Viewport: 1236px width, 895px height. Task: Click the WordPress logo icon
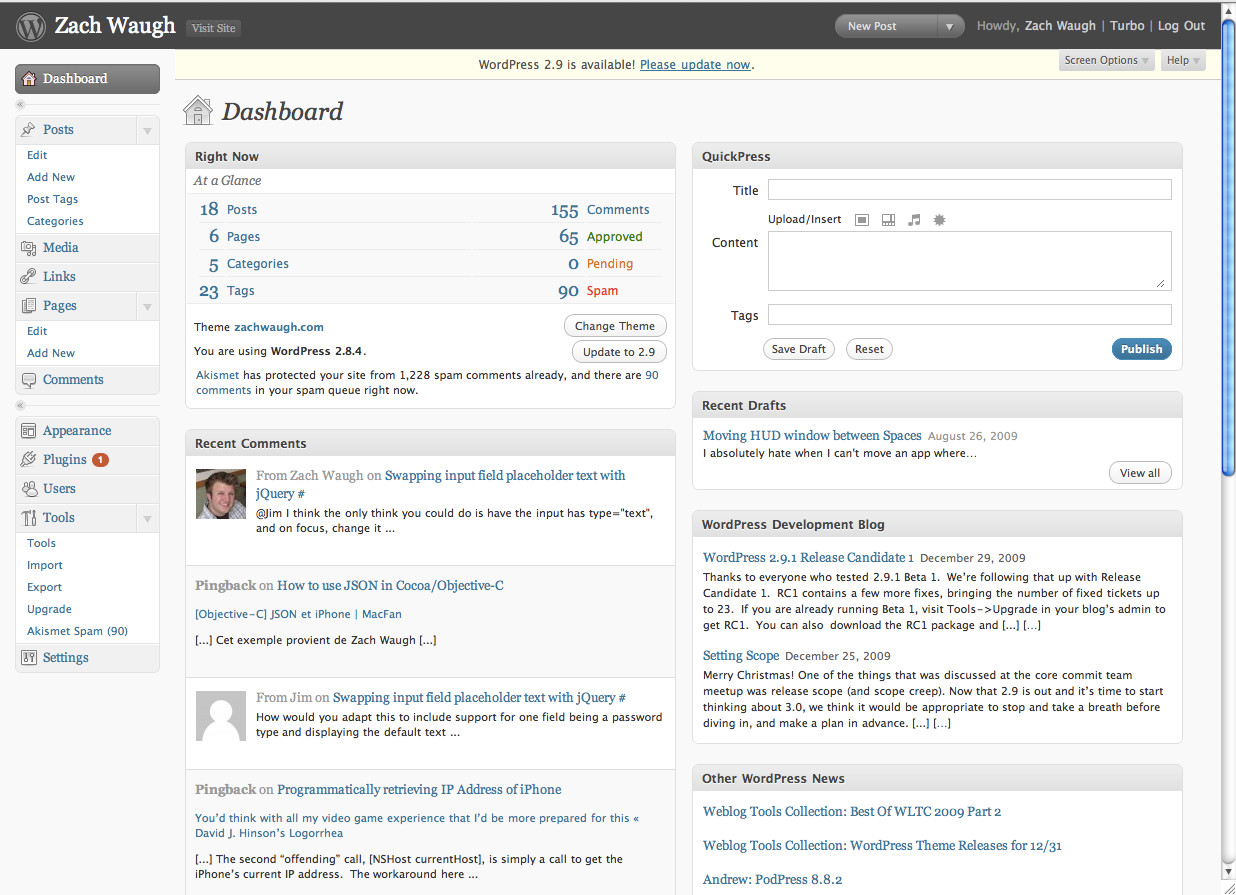point(31,26)
